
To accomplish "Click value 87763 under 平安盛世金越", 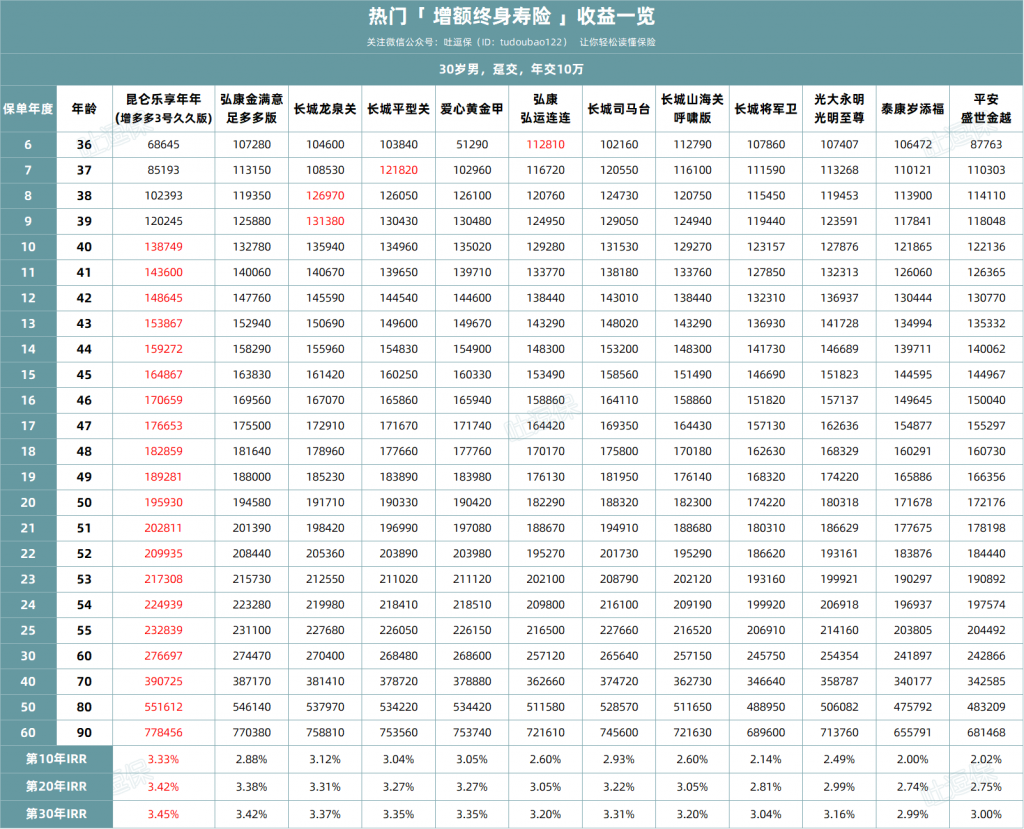I will pos(986,144).
